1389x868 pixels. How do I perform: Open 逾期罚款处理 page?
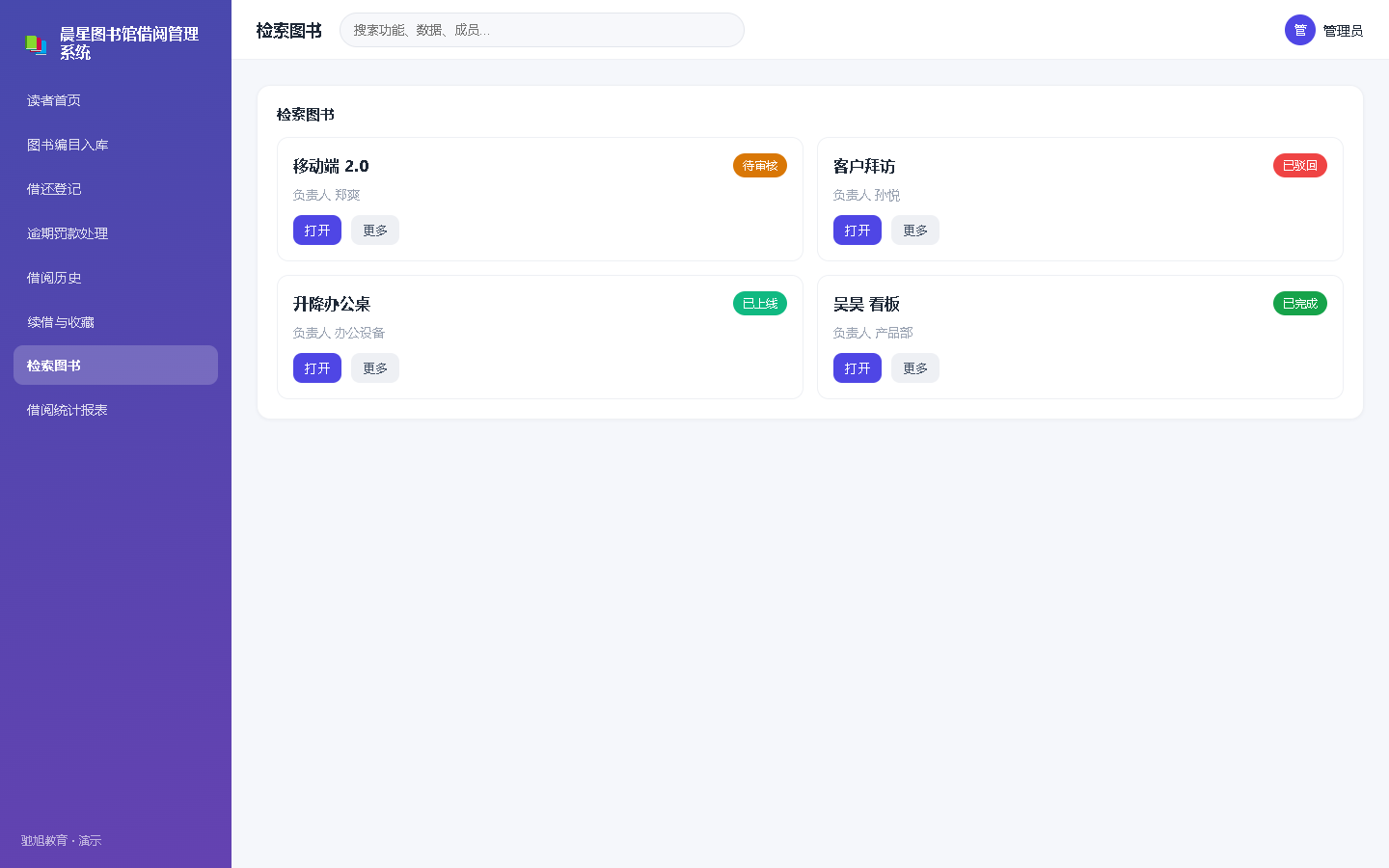[x=116, y=233]
